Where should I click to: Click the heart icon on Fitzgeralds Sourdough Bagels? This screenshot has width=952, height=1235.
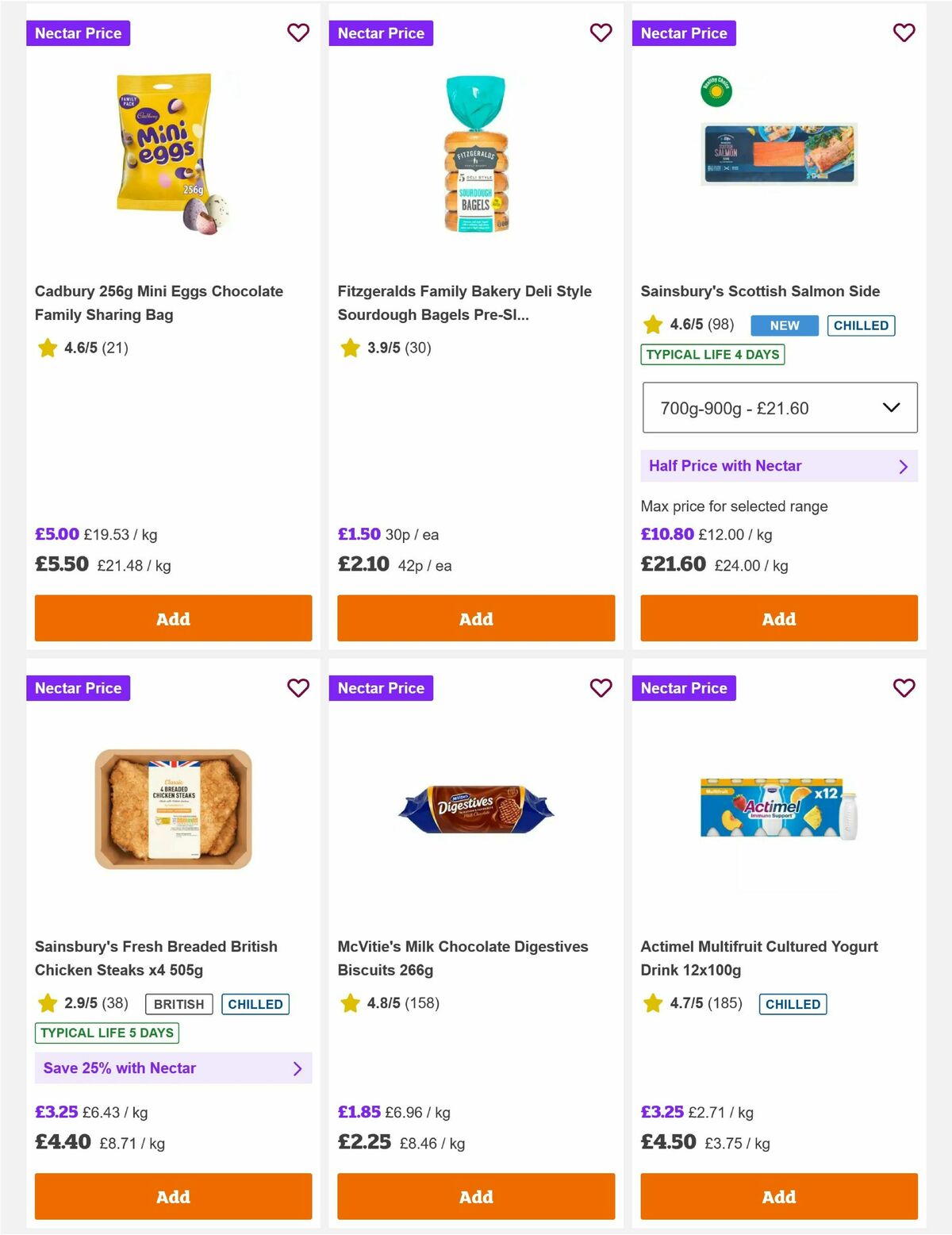601,33
